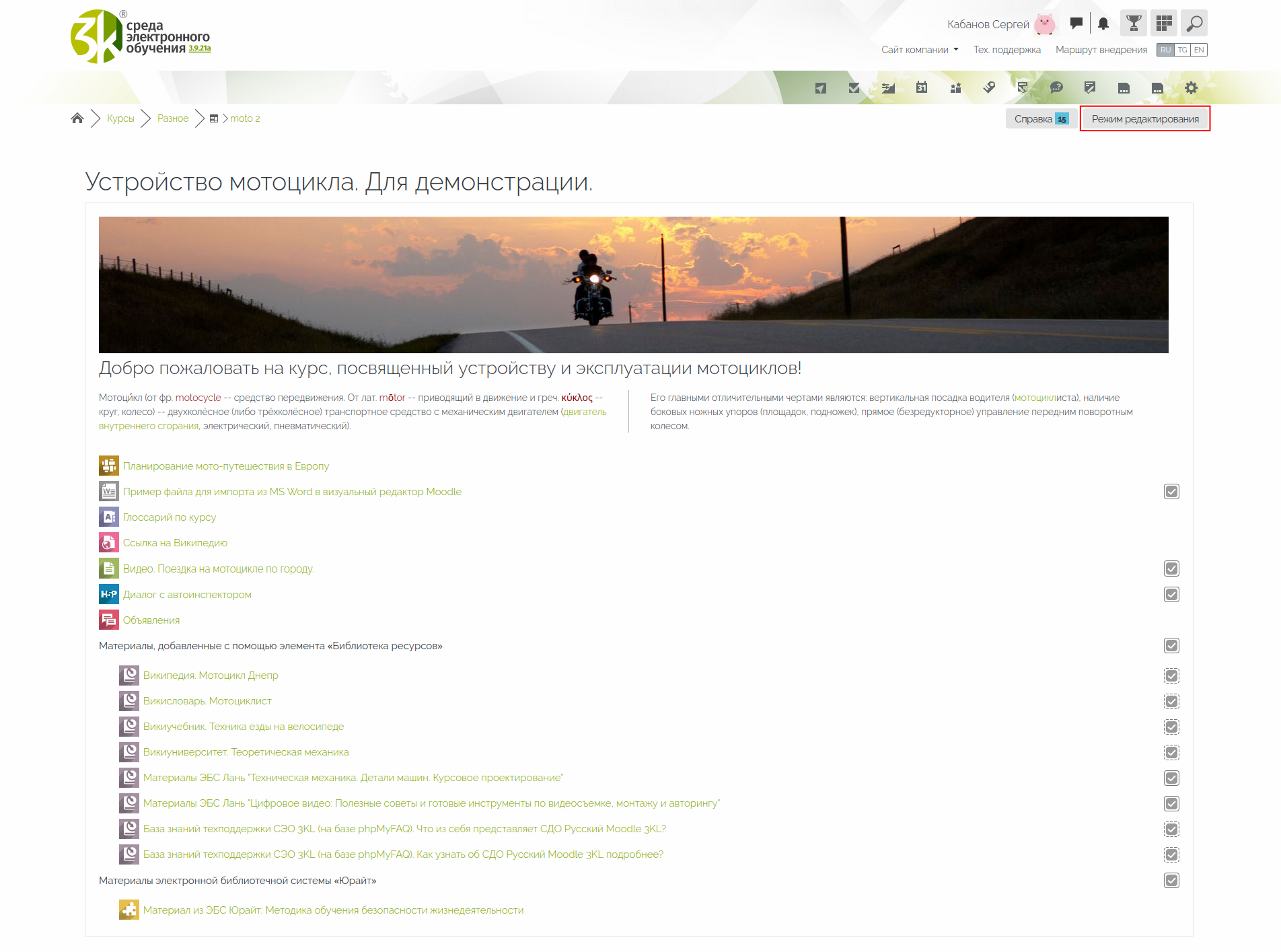Open База знаний link ending with подробнее?

pos(403,854)
